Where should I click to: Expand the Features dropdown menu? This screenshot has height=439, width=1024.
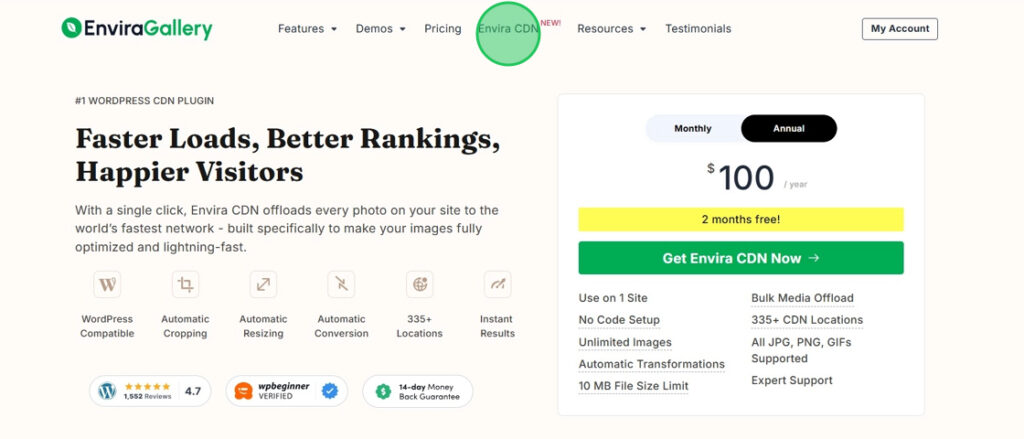(308, 29)
